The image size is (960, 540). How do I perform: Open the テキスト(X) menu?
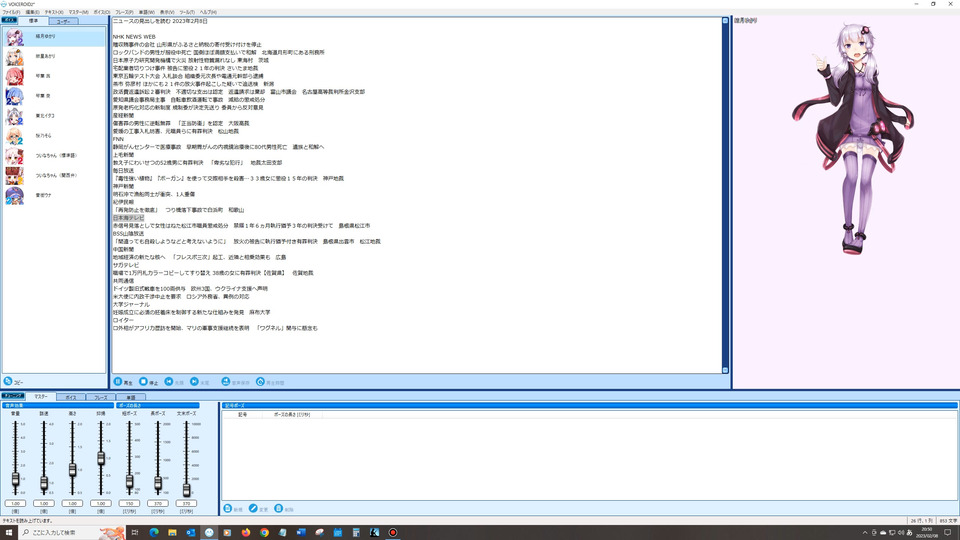[54, 12]
